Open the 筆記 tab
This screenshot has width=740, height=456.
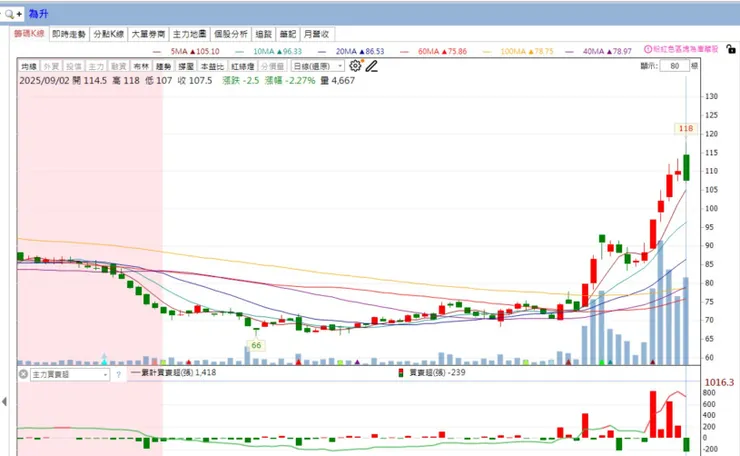click(x=287, y=34)
